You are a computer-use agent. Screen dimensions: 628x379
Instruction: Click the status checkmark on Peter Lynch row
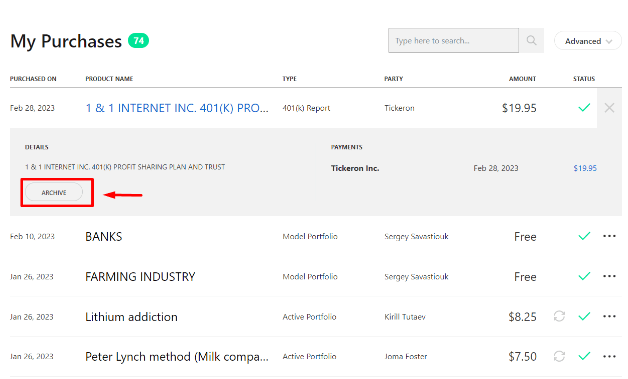tap(584, 356)
